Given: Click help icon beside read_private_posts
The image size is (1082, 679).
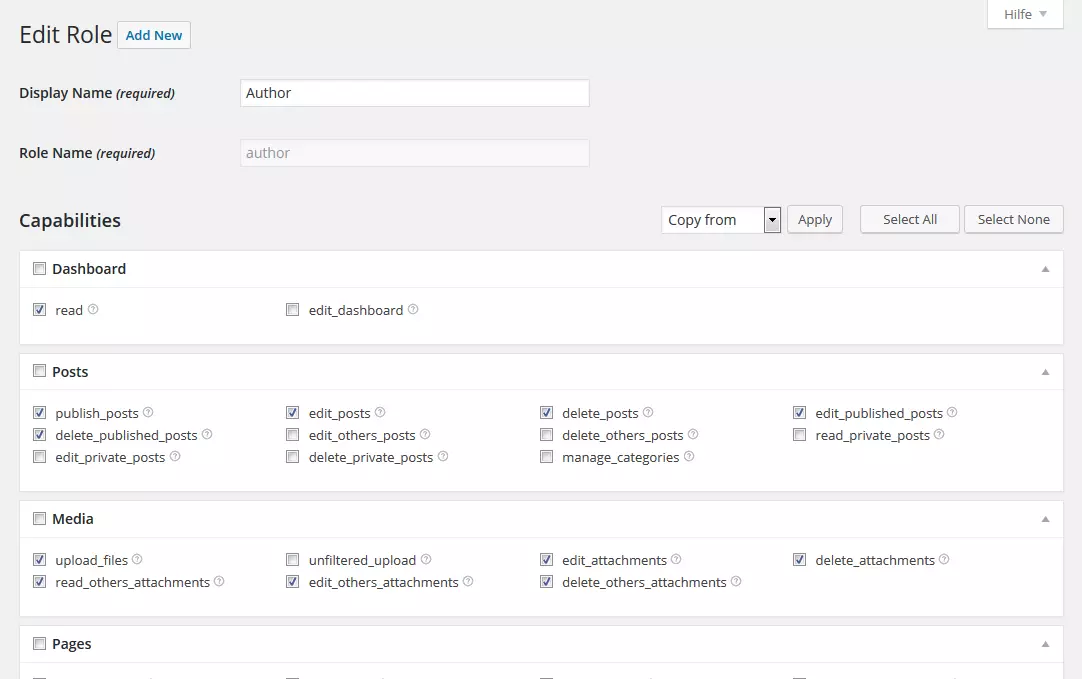Looking at the screenshot, I should coord(939,435).
